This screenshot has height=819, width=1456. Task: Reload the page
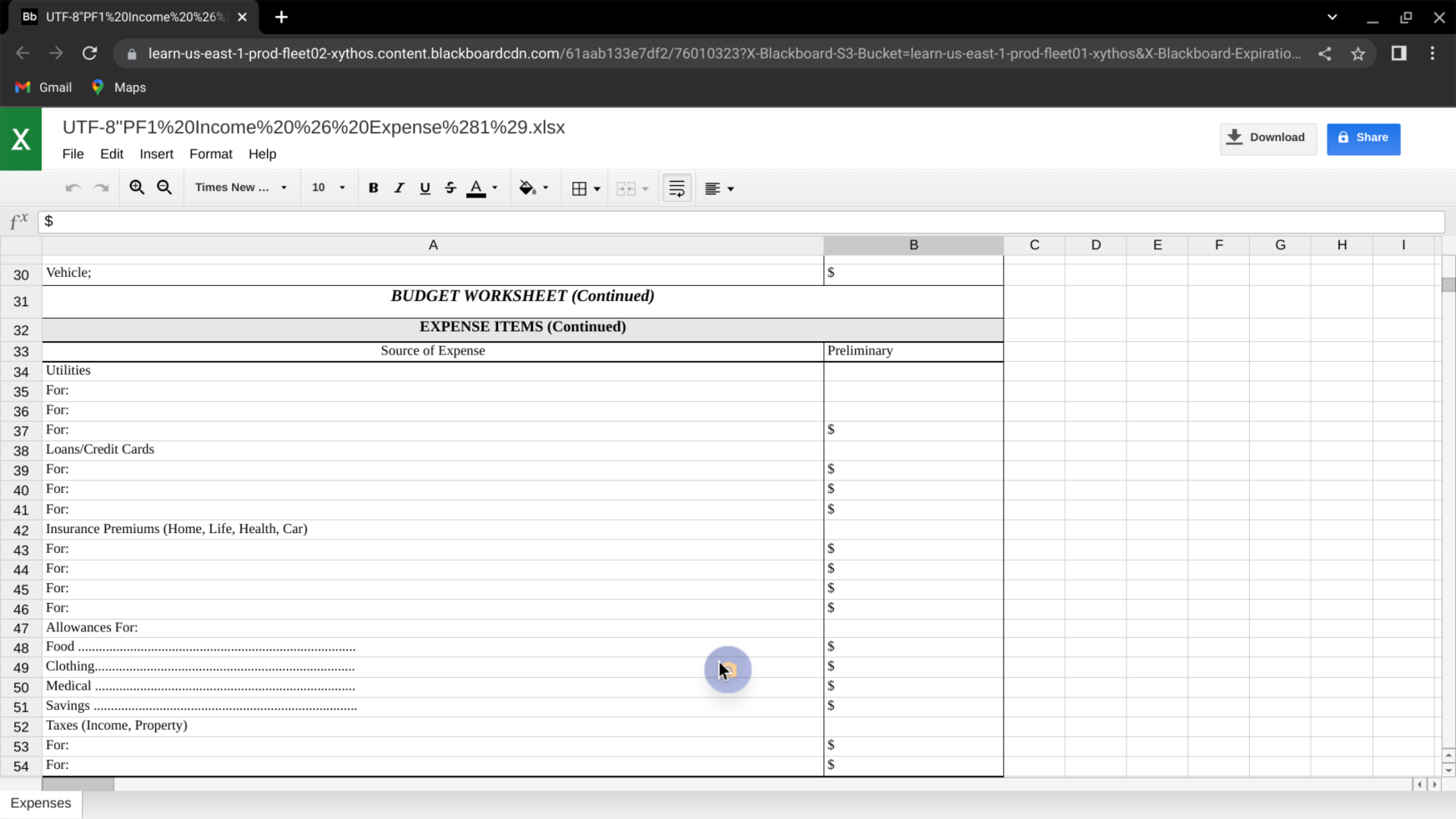[x=90, y=53]
